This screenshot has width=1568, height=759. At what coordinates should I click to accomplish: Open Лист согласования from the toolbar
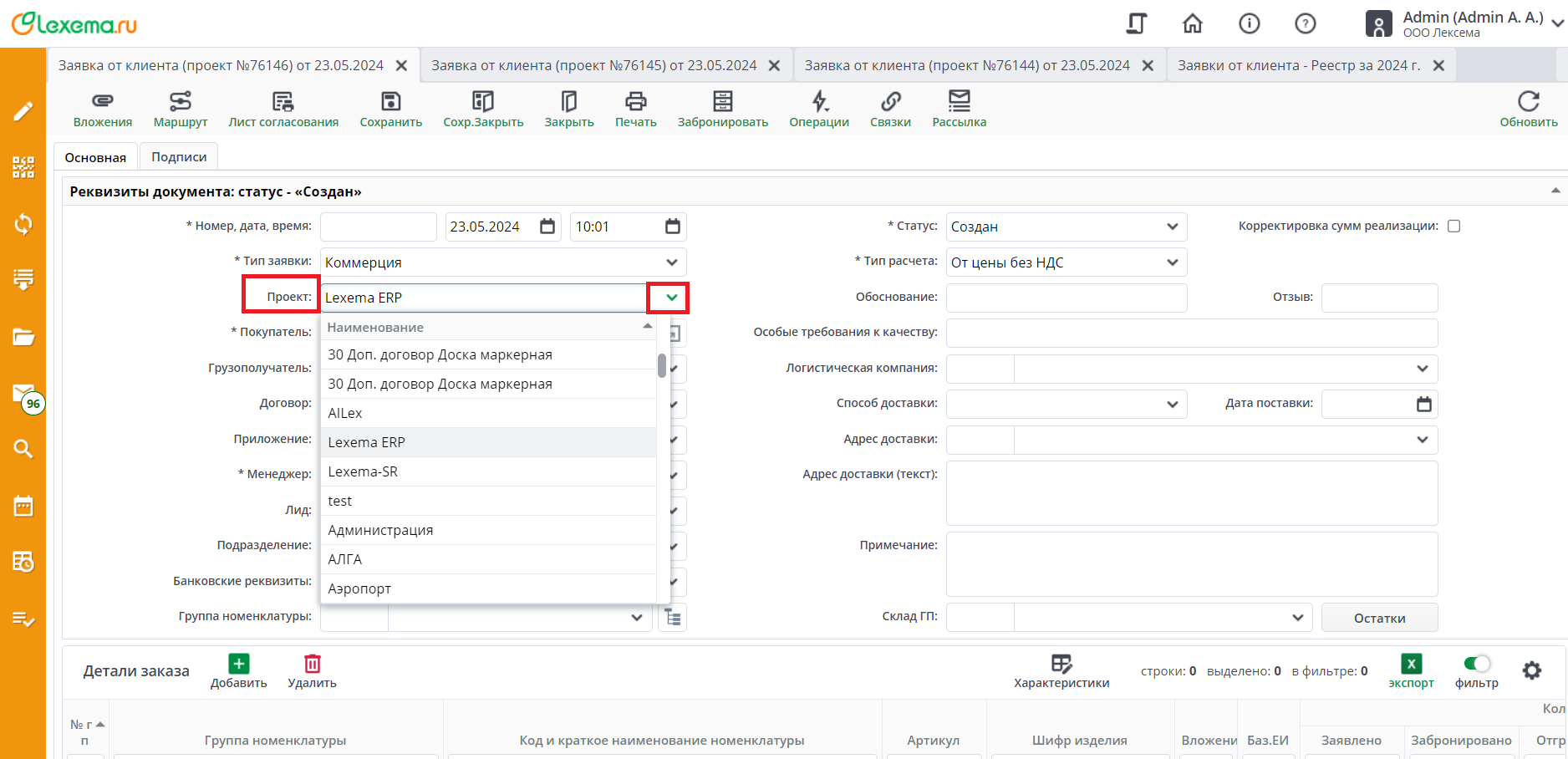tap(283, 102)
